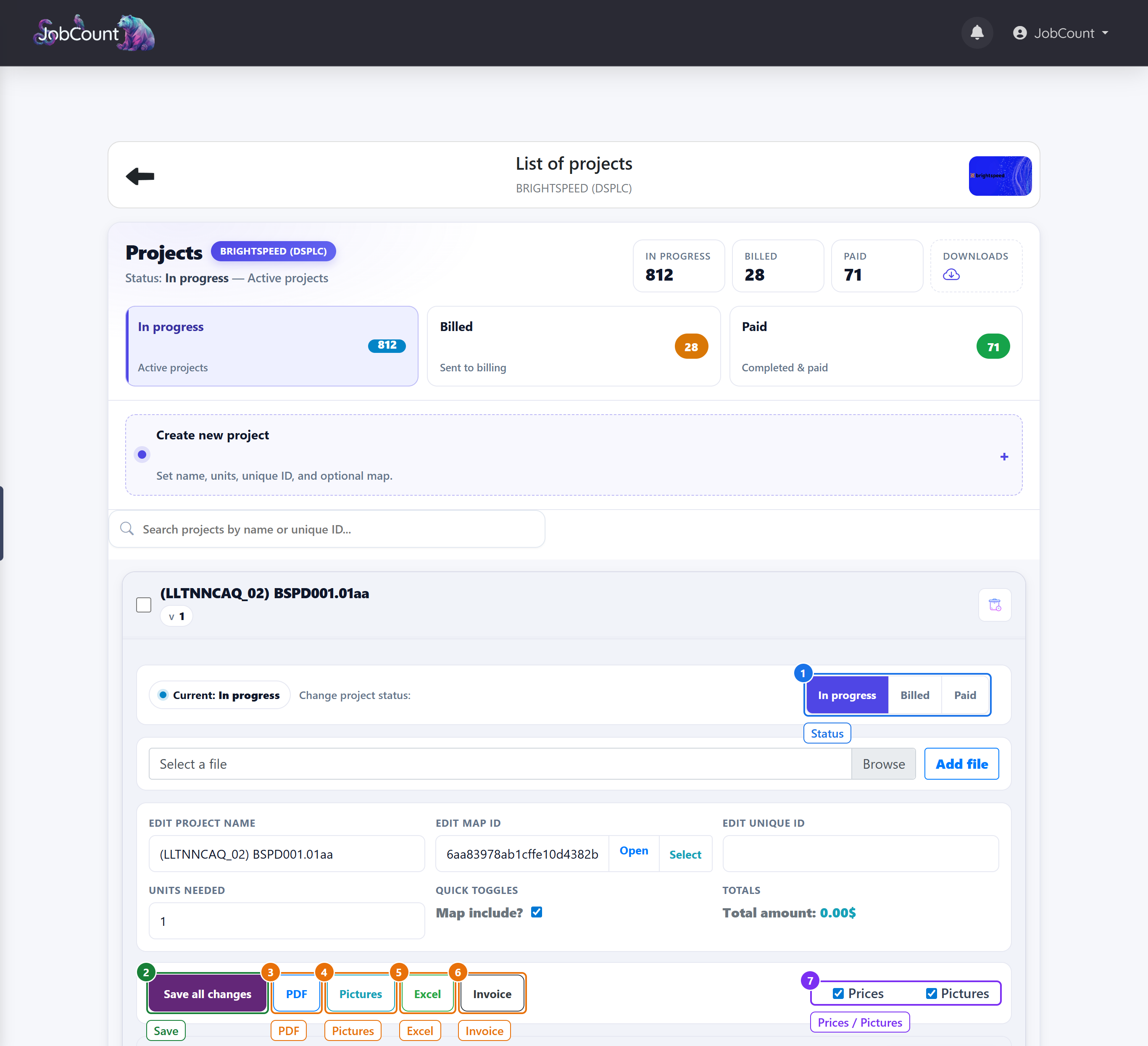Click the Billed 28 stat box
This screenshot has height=1046, width=1148.
click(x=778, y=266)
